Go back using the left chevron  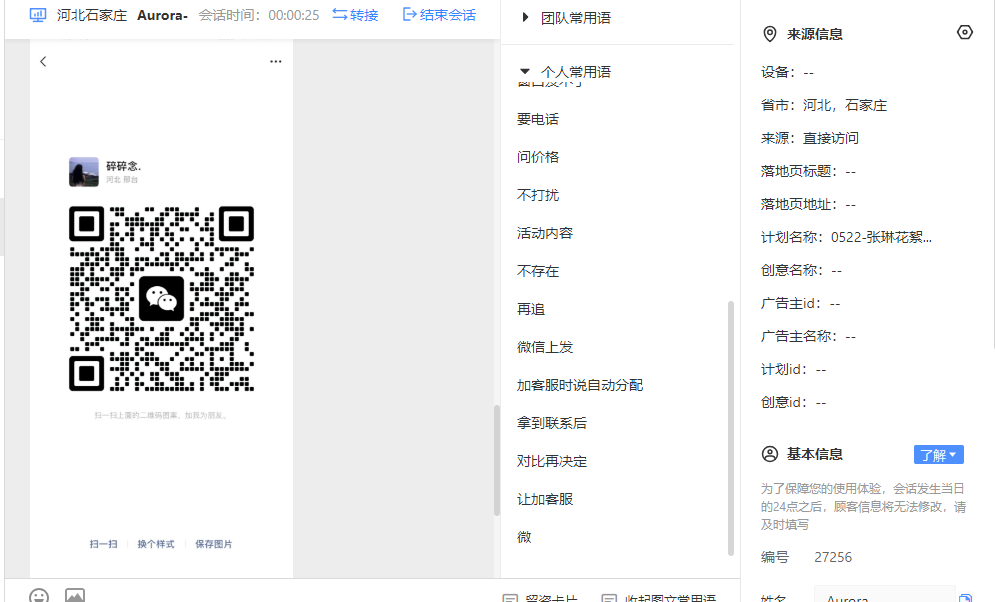coord(43,62)
